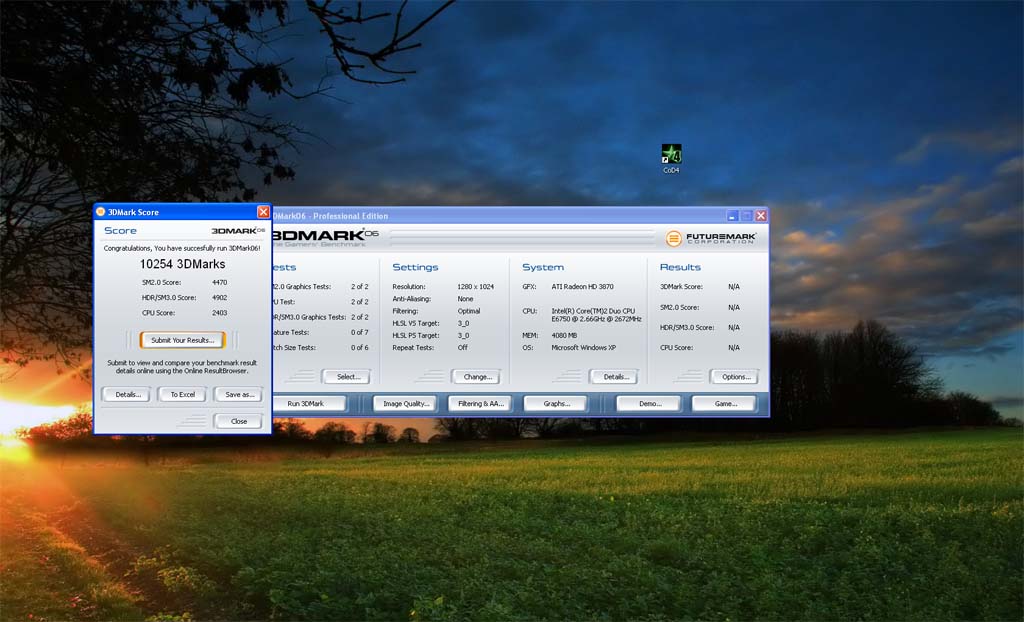The image size is (1024, 622).
Task: Open Select... in the Tests section
Action: coord(346,377)
